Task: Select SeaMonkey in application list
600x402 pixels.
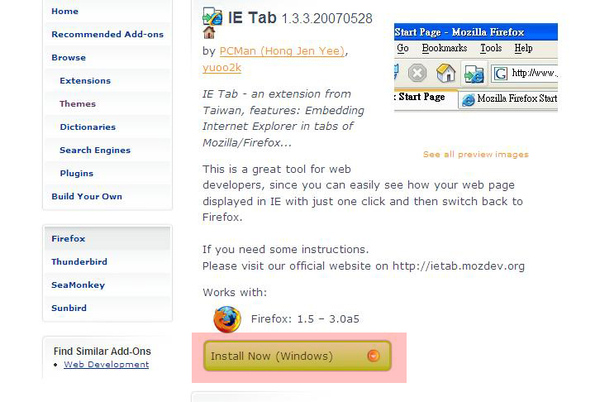Action: point(78,285)
